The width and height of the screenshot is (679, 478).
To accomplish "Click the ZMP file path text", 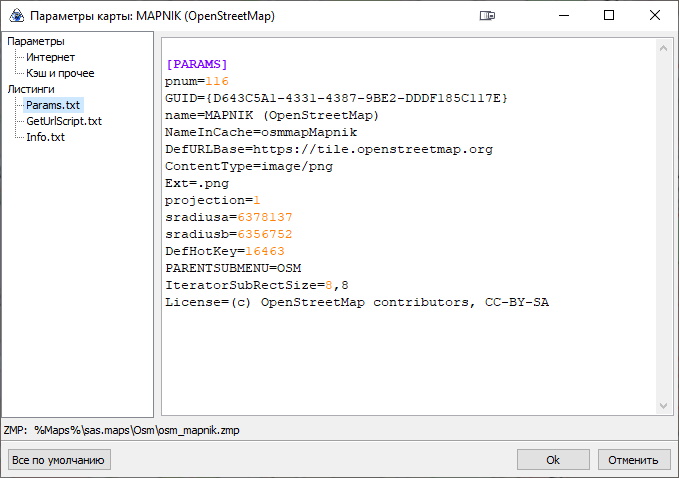I will pyautogui.click(x=137, y=430).
